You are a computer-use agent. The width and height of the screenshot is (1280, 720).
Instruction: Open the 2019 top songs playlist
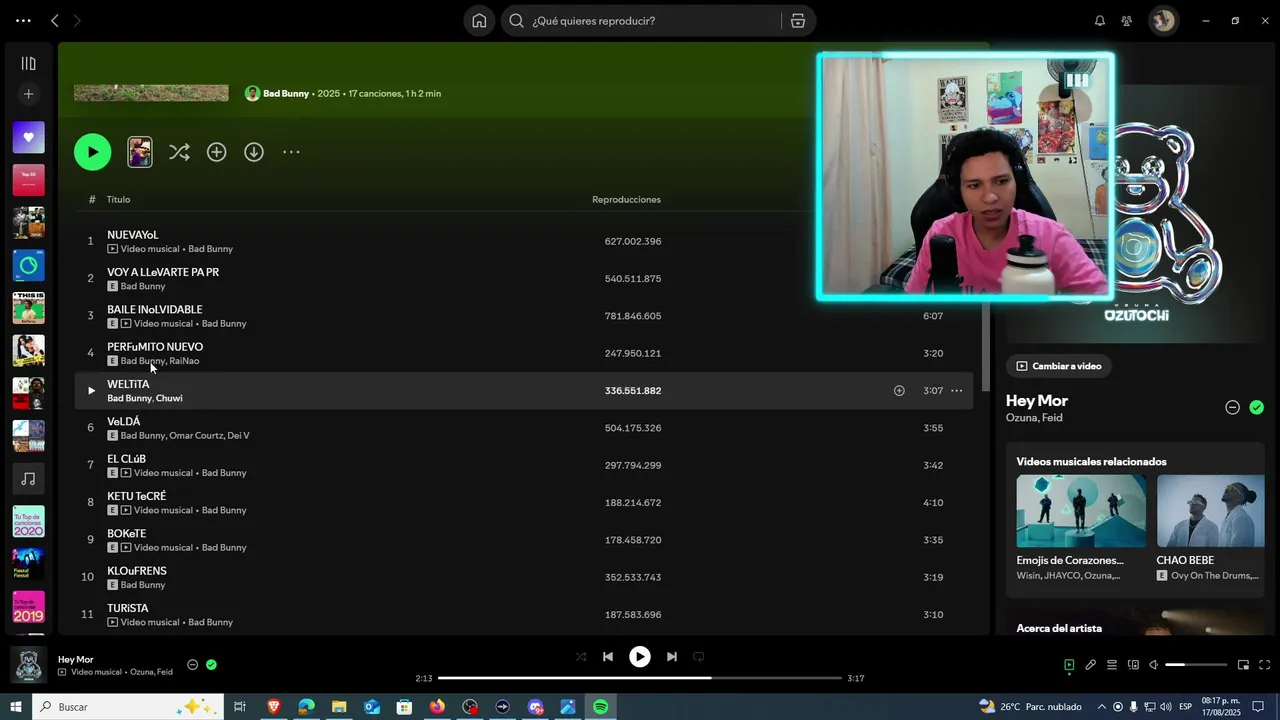[28, 607]
